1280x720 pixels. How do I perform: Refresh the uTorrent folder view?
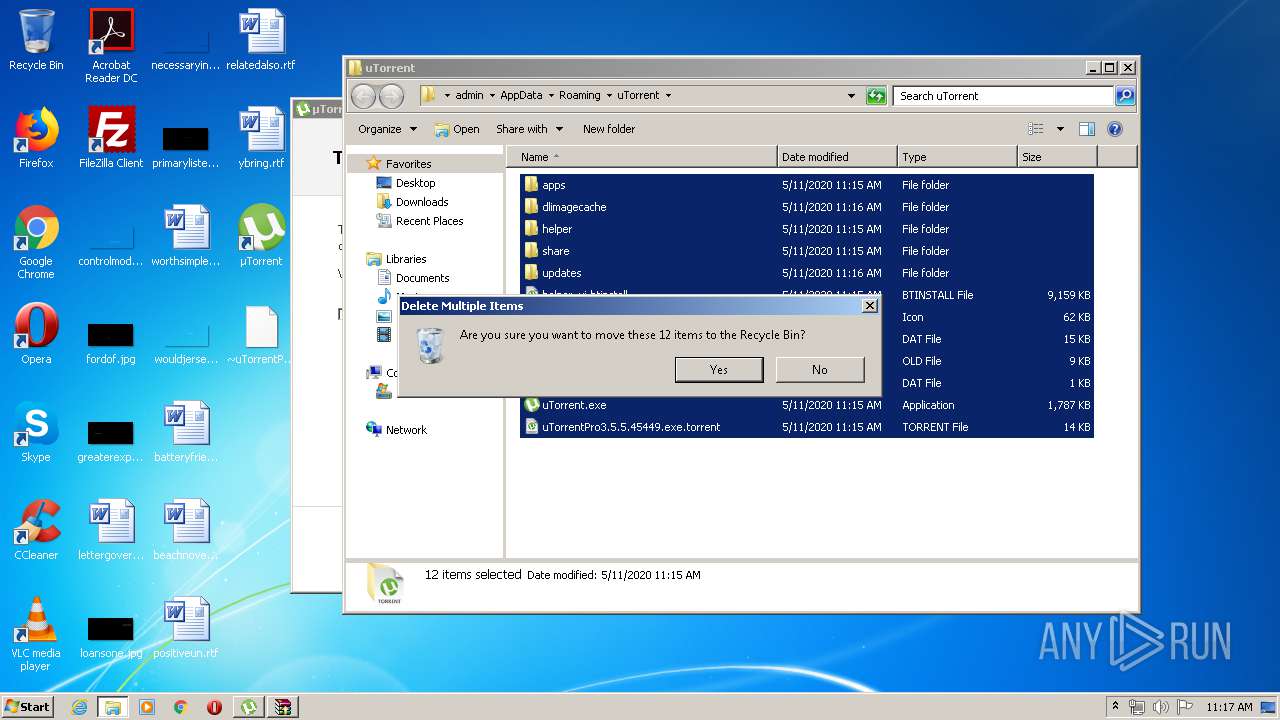876,96
